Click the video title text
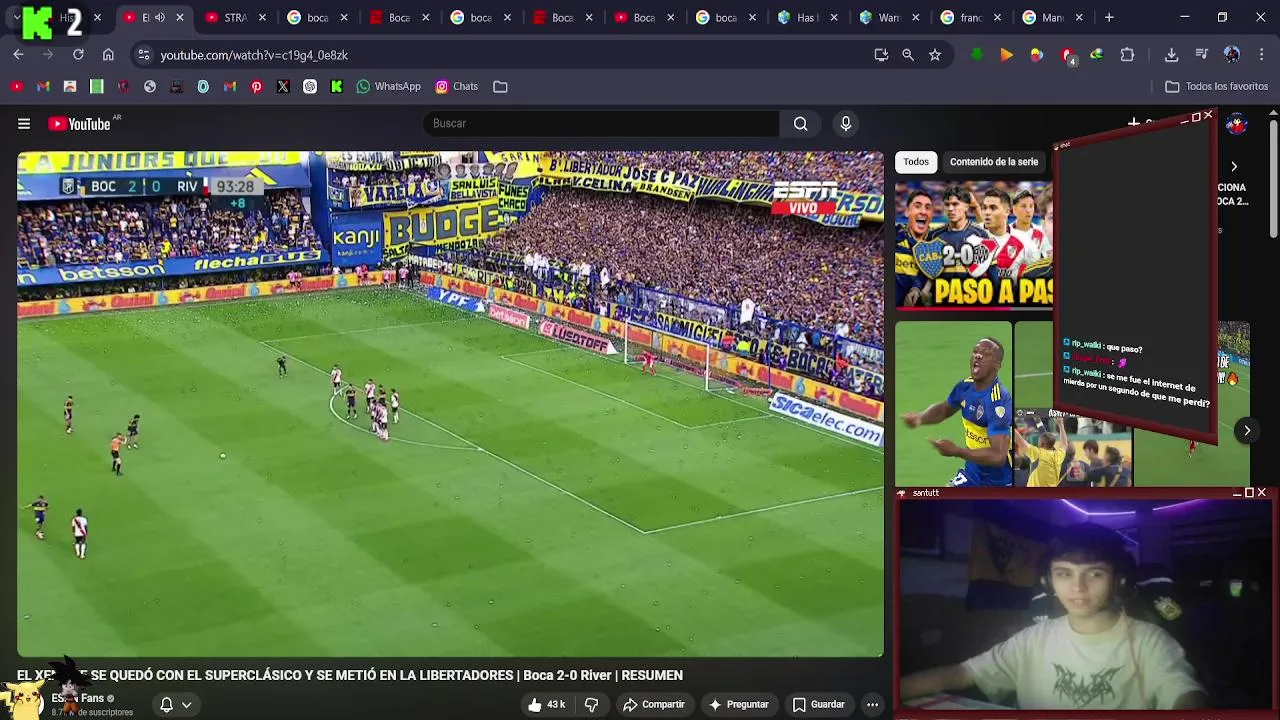 (x=350, y=676)
